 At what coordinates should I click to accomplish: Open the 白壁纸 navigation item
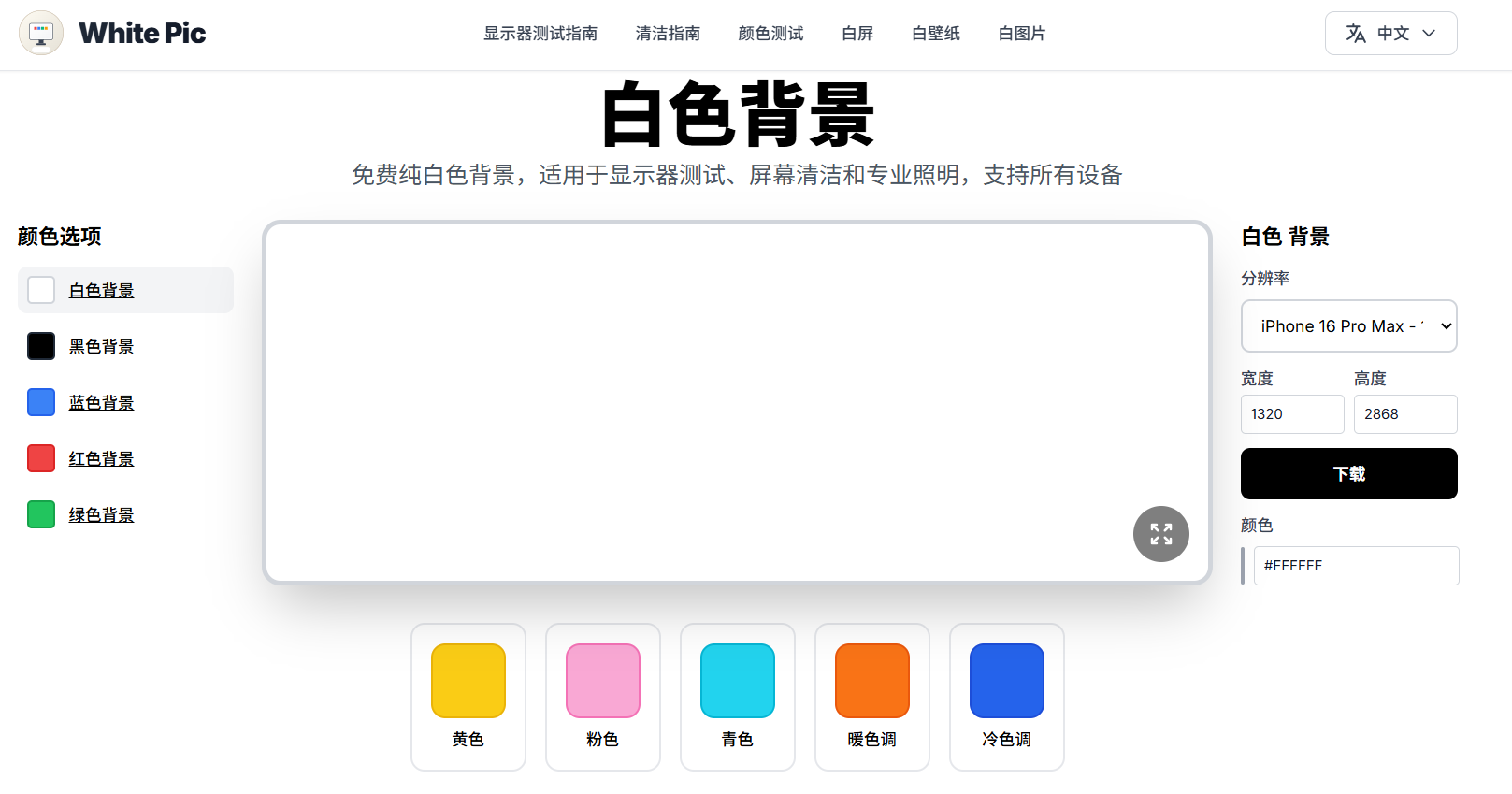coord(935,34)
